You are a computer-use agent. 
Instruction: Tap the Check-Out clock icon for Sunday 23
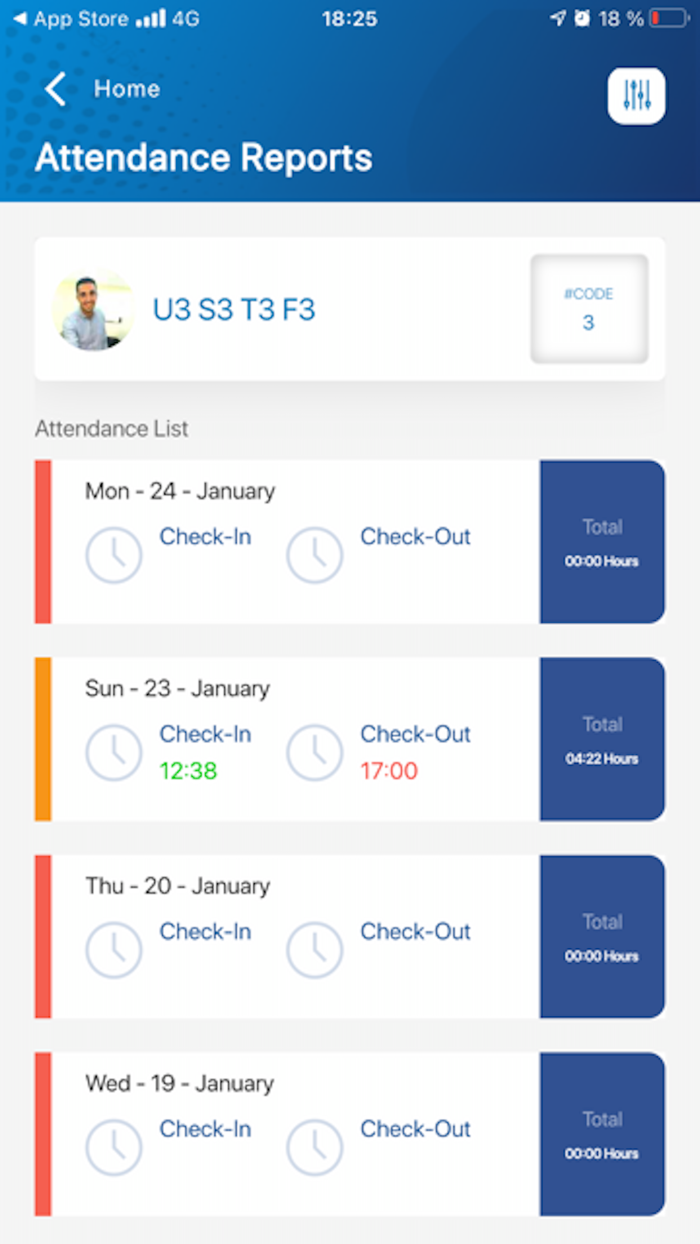(x=315, y=753)
